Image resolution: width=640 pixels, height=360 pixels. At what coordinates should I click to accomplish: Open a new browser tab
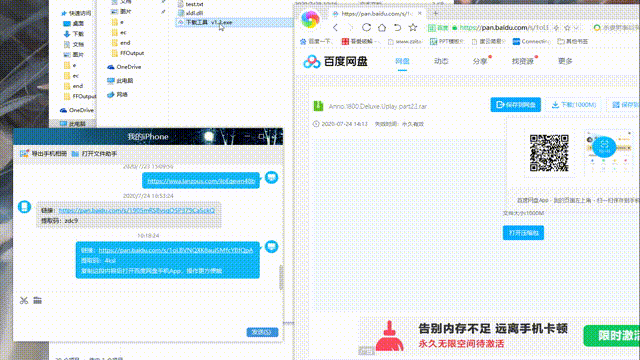pos(436,13)
